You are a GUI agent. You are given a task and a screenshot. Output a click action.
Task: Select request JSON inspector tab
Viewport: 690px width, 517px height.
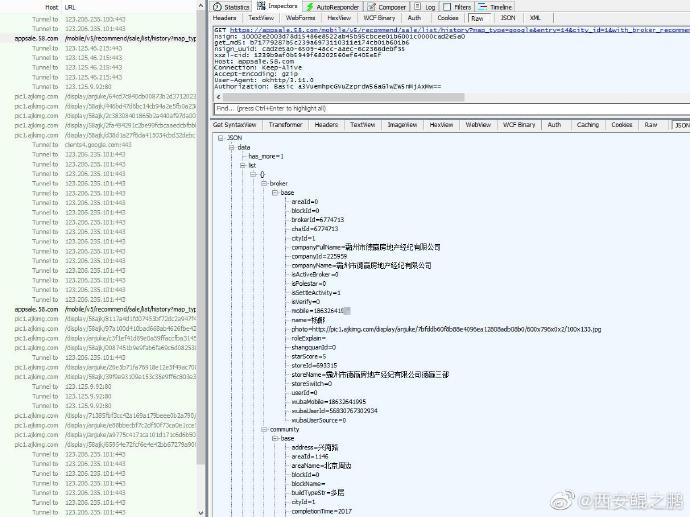508,18
